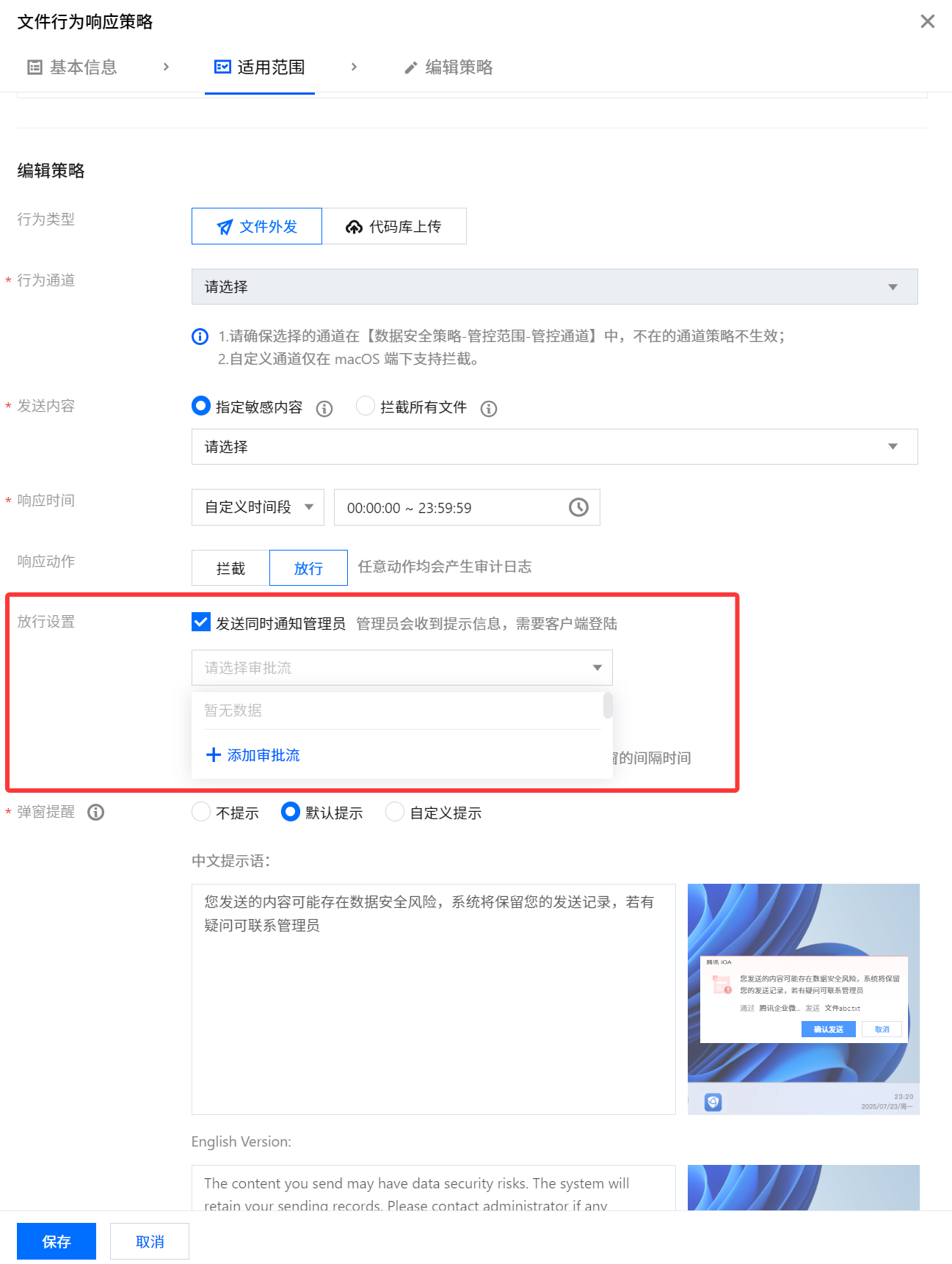
Task: Open the 请选择审批流 dropdown
Action: 401,667
